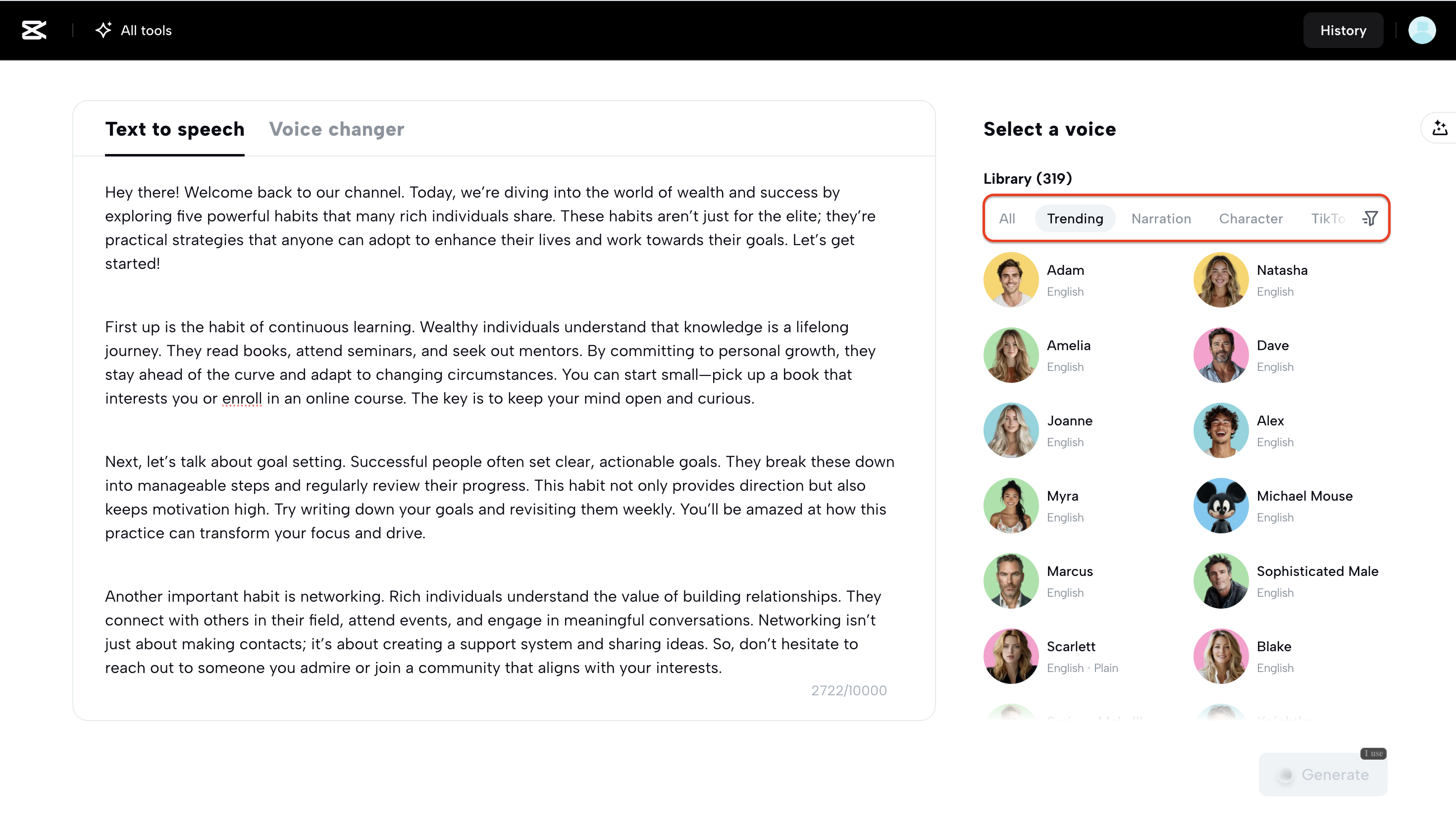
Task: Select the TikTok filter category
Action: tap(1328, 218)
